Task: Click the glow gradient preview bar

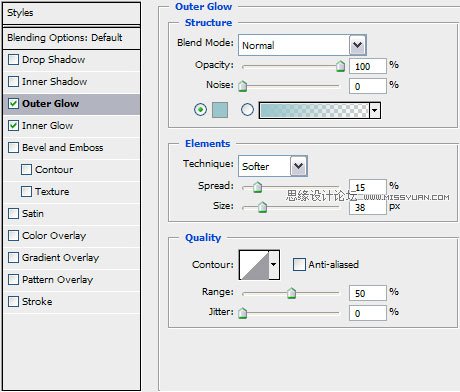Action: tap(314, 110)
